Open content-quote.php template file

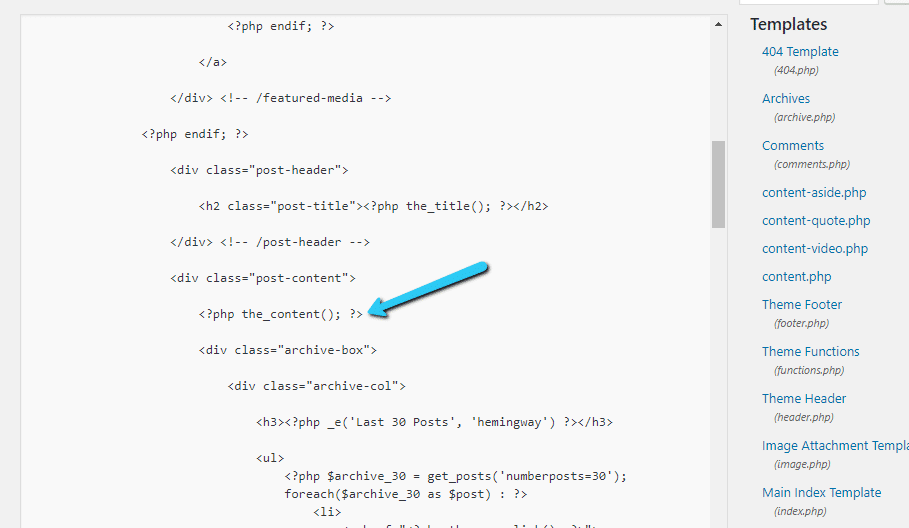(816, 221)
